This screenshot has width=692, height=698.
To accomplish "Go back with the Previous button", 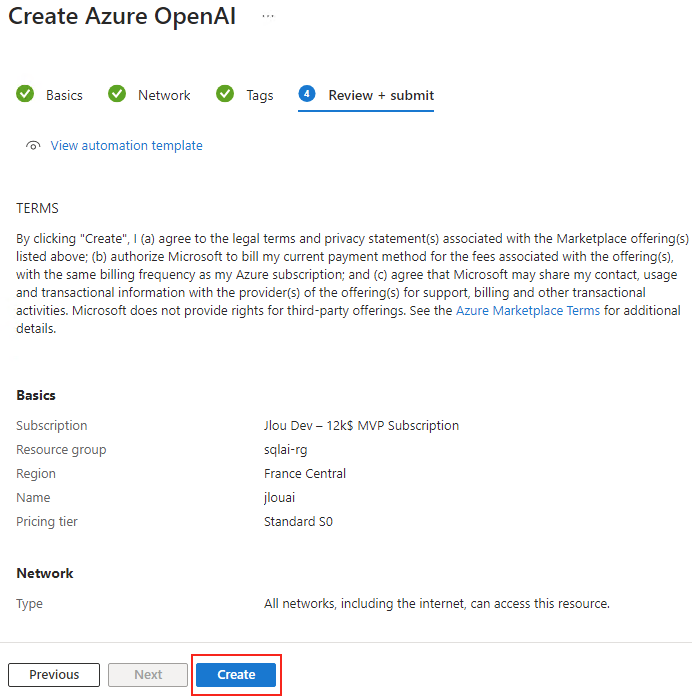I will click(54, 674).
